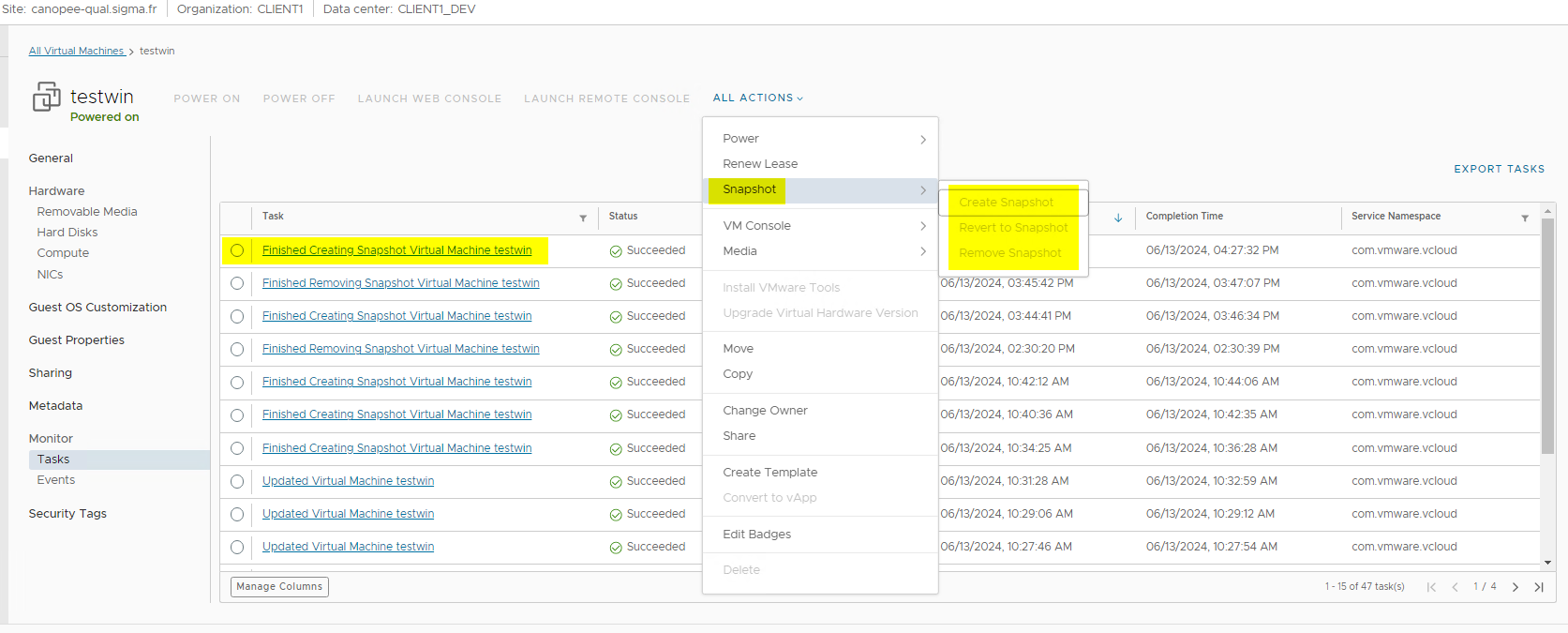Open the All Virtual Machines breadcrumb link
The image size is (1568, 633).
[76, 52]
